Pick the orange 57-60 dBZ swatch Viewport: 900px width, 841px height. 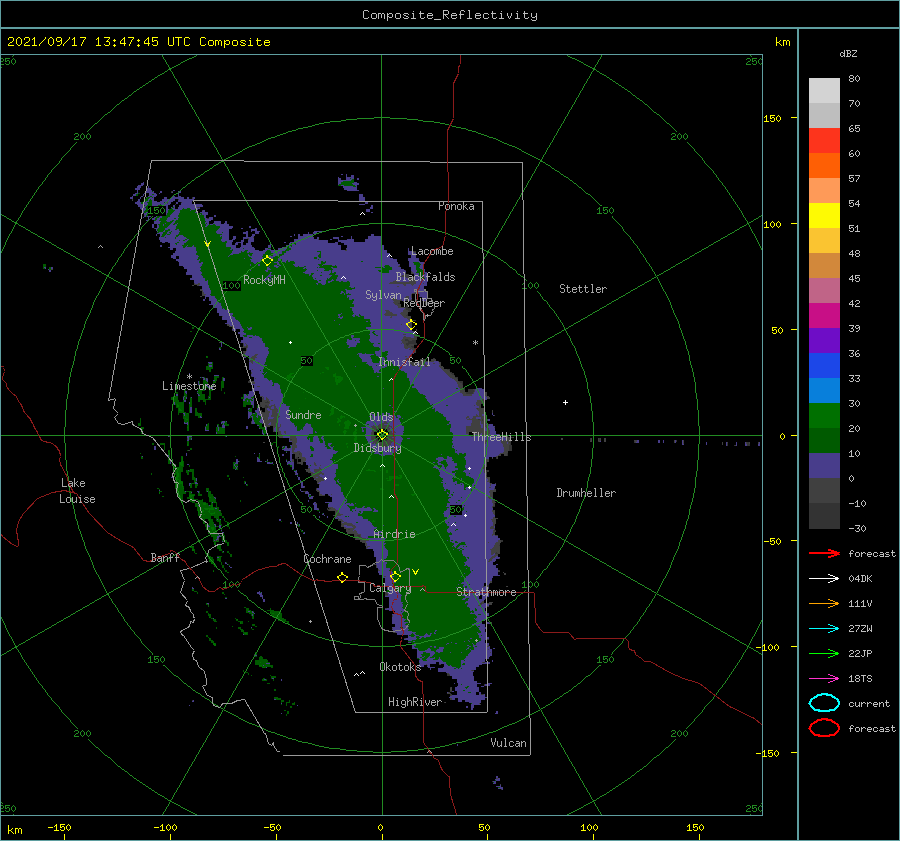[824, 165]
